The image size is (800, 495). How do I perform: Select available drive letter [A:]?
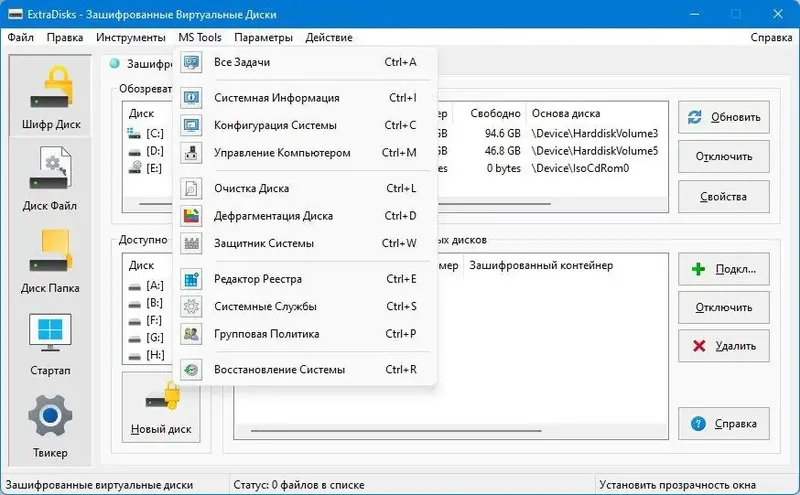(148, 286)
